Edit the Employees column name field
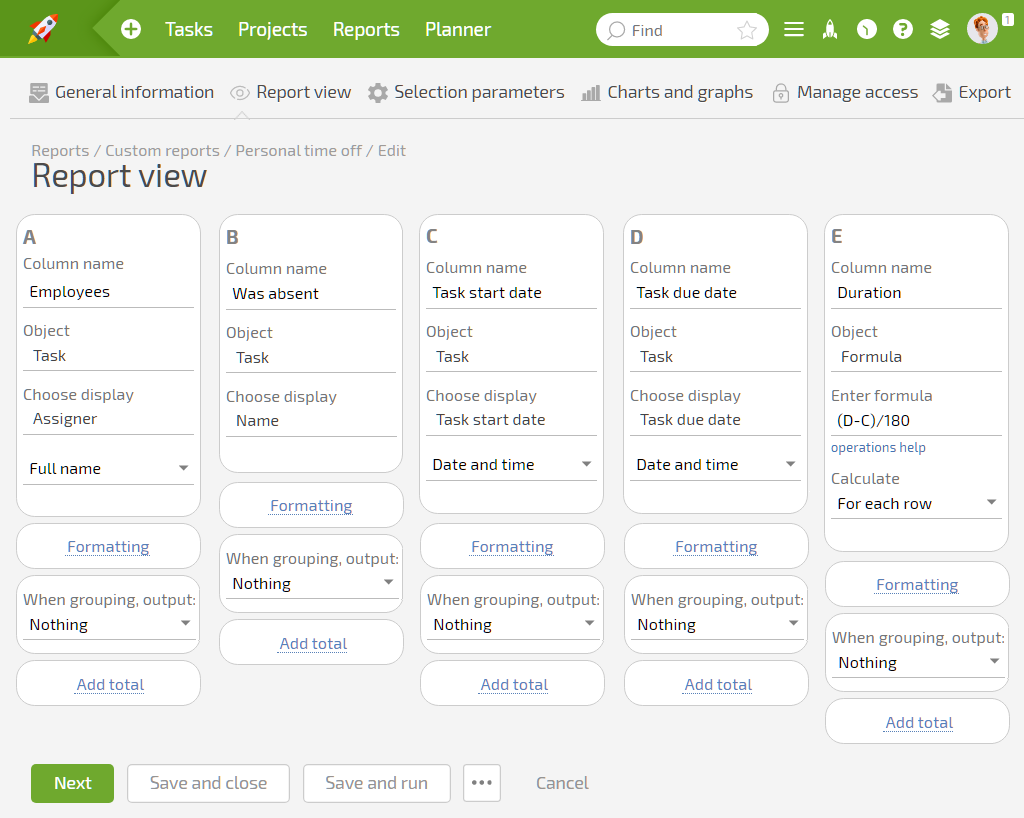Image resolution: width=1024 pixels, height=818 pixels. coord(108,292)
